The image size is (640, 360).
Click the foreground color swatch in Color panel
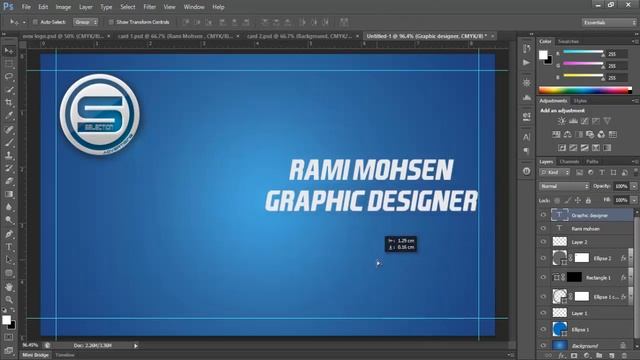[x=543, y=55]
